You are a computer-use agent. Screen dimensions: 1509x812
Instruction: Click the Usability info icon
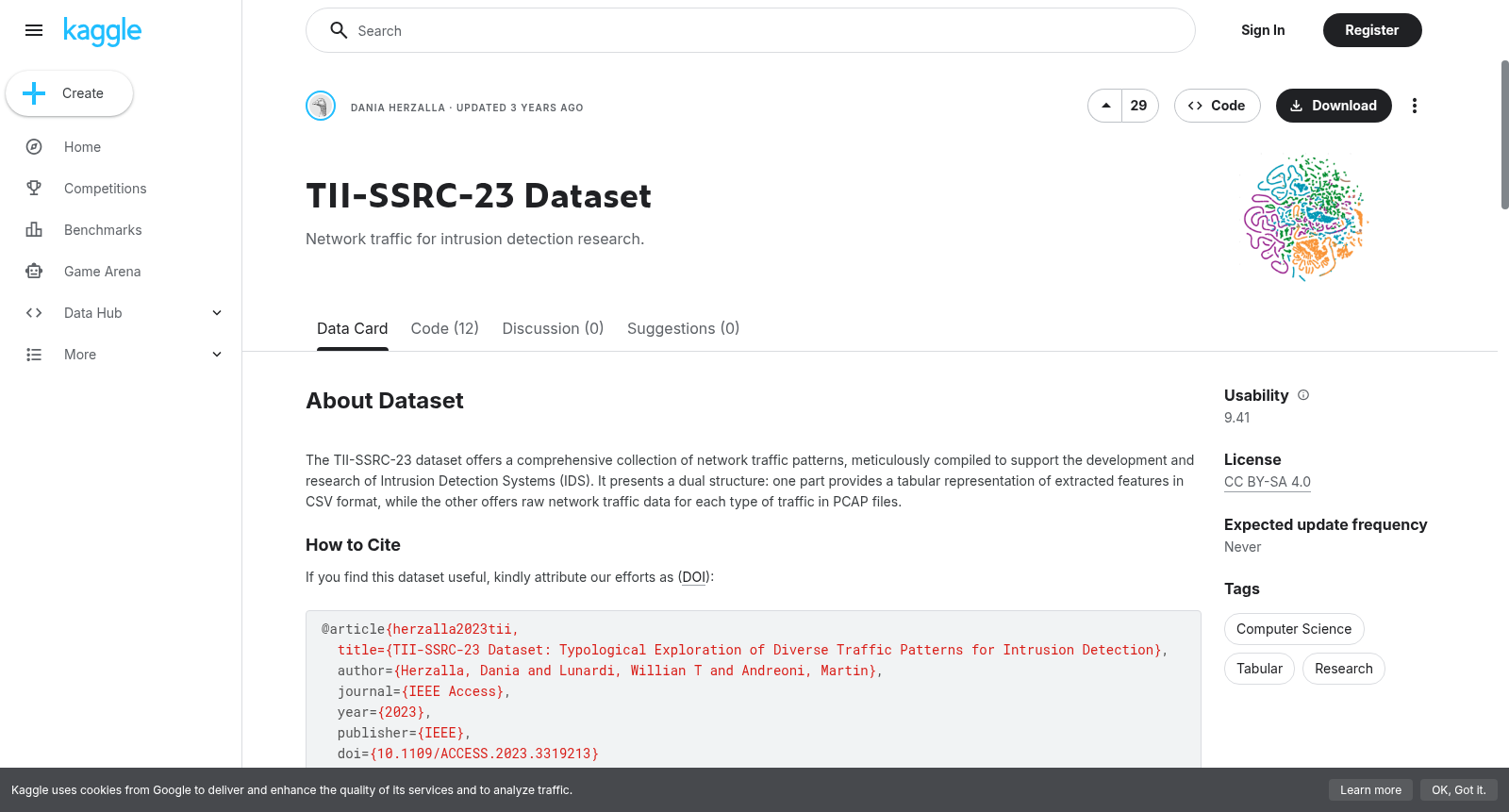pos(1303,395)
